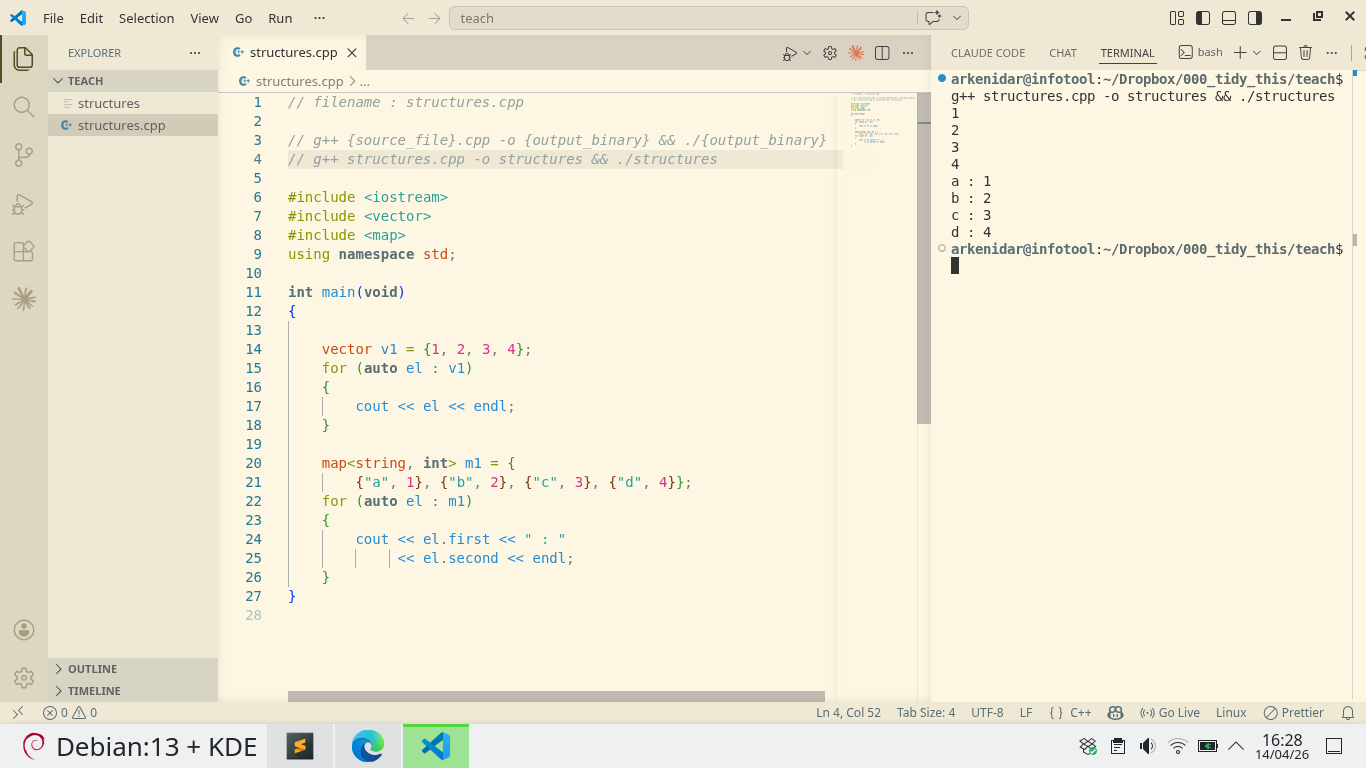Open the Source Control view

tap(24, 154)
